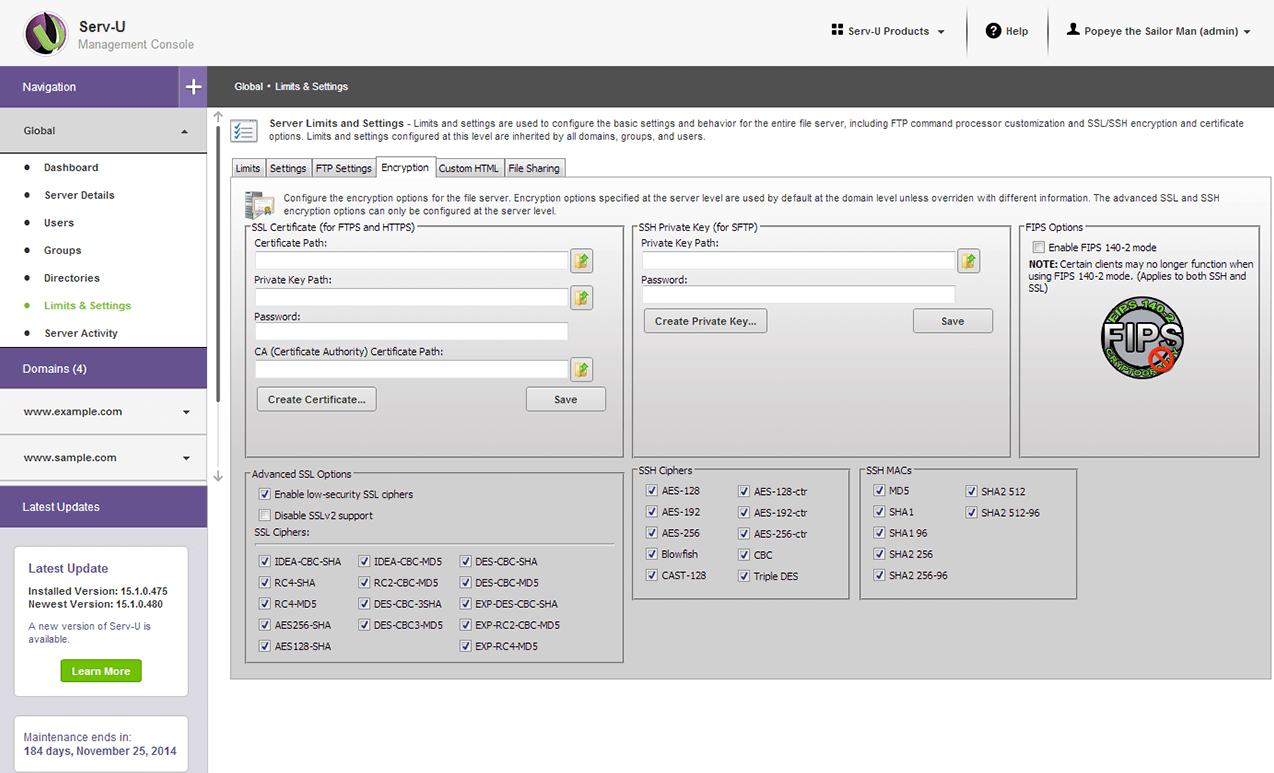
Task: Click the SSH Private Key Password field
Action: (798, 295)
